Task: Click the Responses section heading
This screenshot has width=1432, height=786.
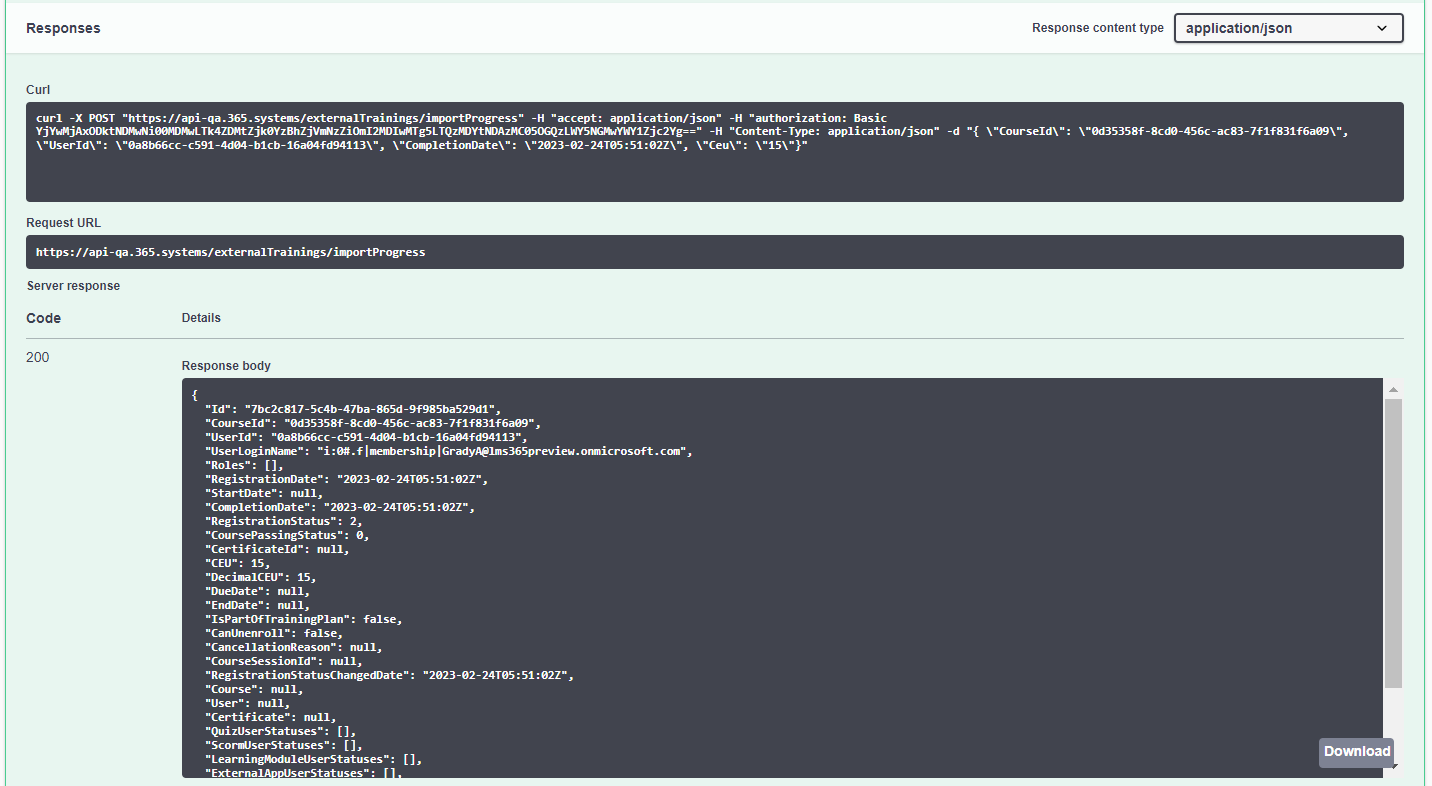Action: (63, 28)
